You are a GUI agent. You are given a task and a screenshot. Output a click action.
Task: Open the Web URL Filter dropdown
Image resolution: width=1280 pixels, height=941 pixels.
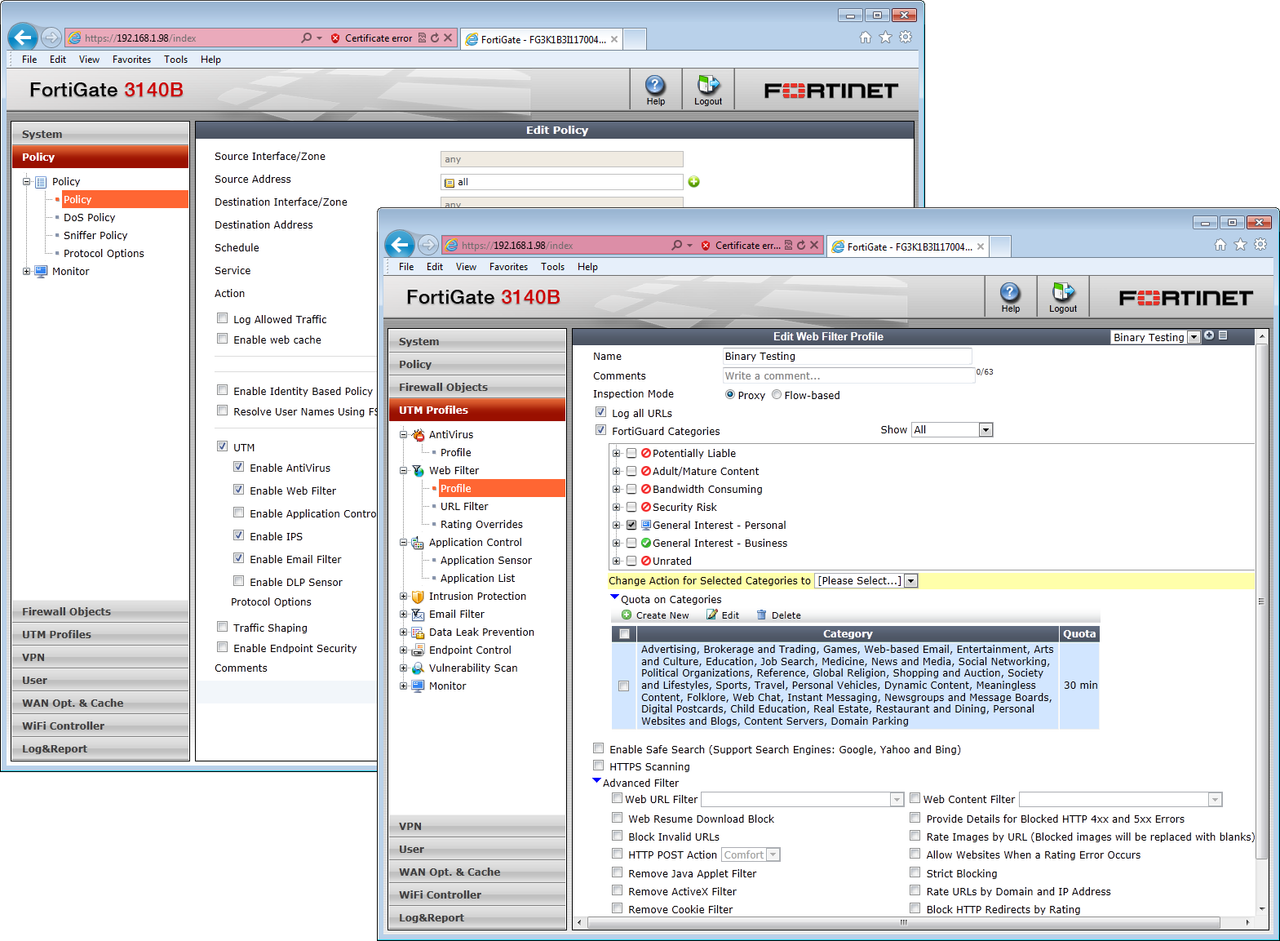pos(803,800)
